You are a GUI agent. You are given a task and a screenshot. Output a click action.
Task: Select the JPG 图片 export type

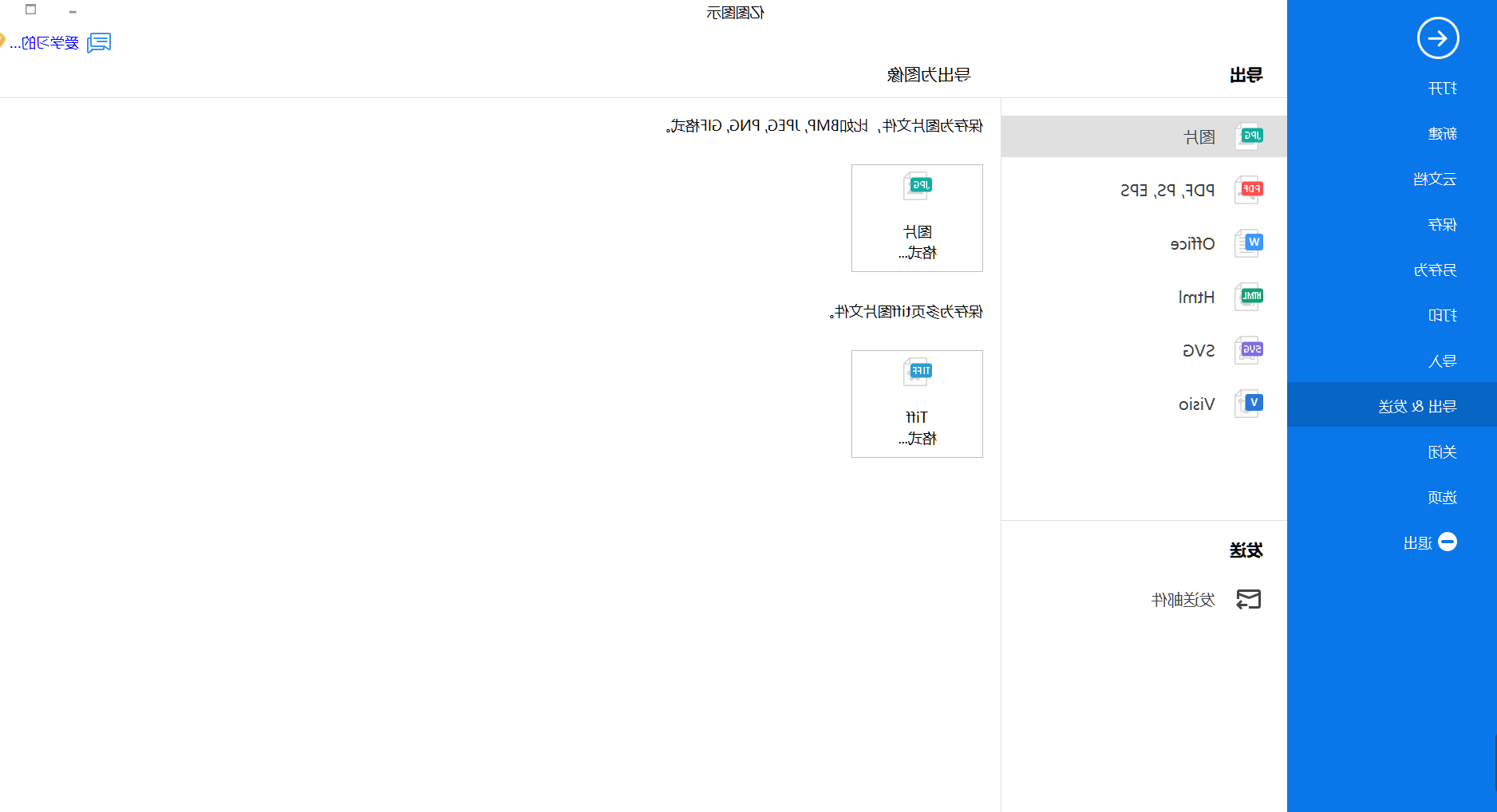(x=1143, y=136)
